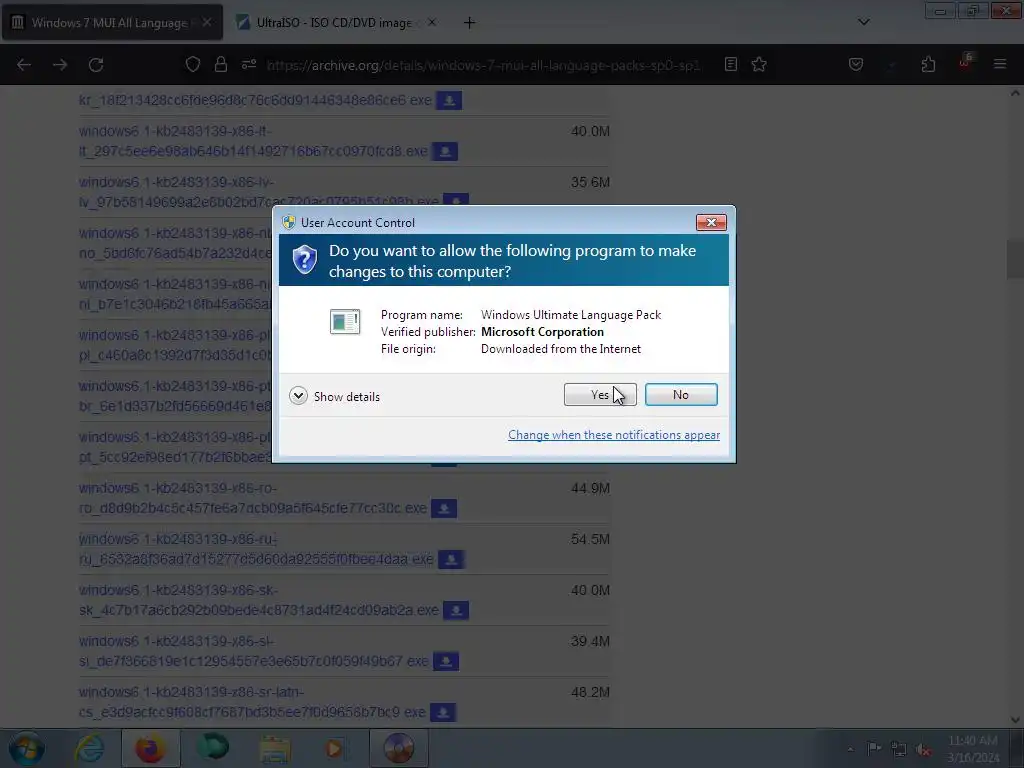1024x768 pixels.
Task: Click the 39.4M size next to sl file
Action: point(590,641)
